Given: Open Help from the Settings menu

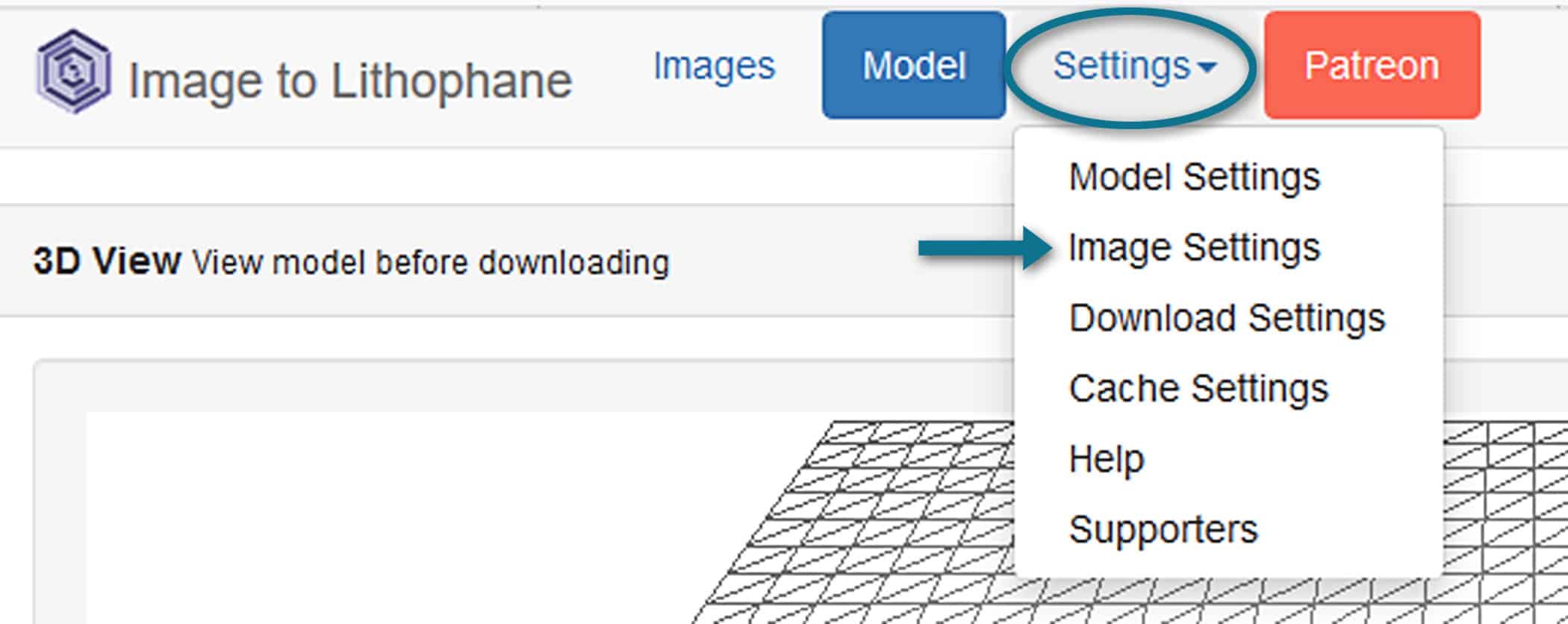Looking at the screenshot, I should [1106, 458].
